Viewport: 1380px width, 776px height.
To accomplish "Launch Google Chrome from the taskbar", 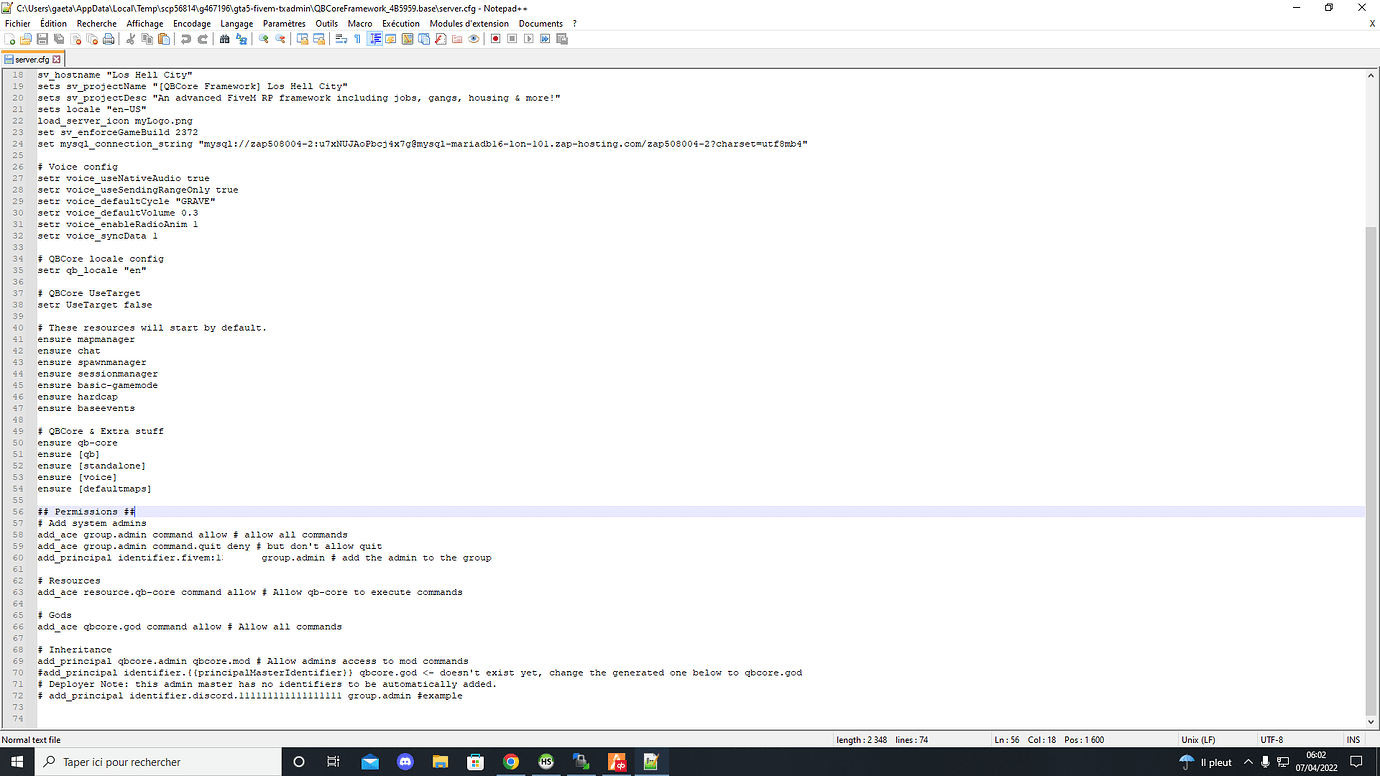I will [x=512, y=762].
